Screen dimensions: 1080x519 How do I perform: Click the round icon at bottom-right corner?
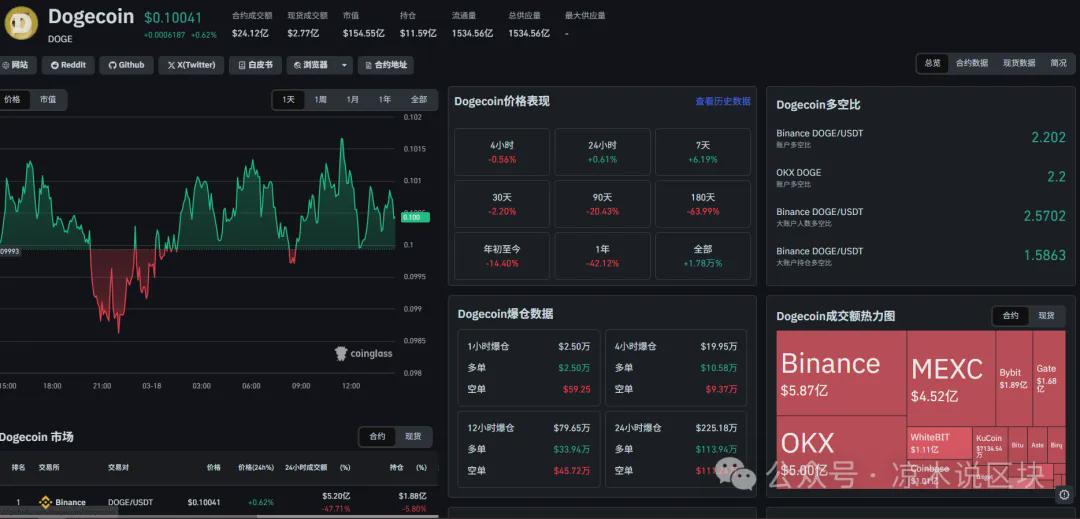(1065, 494)
